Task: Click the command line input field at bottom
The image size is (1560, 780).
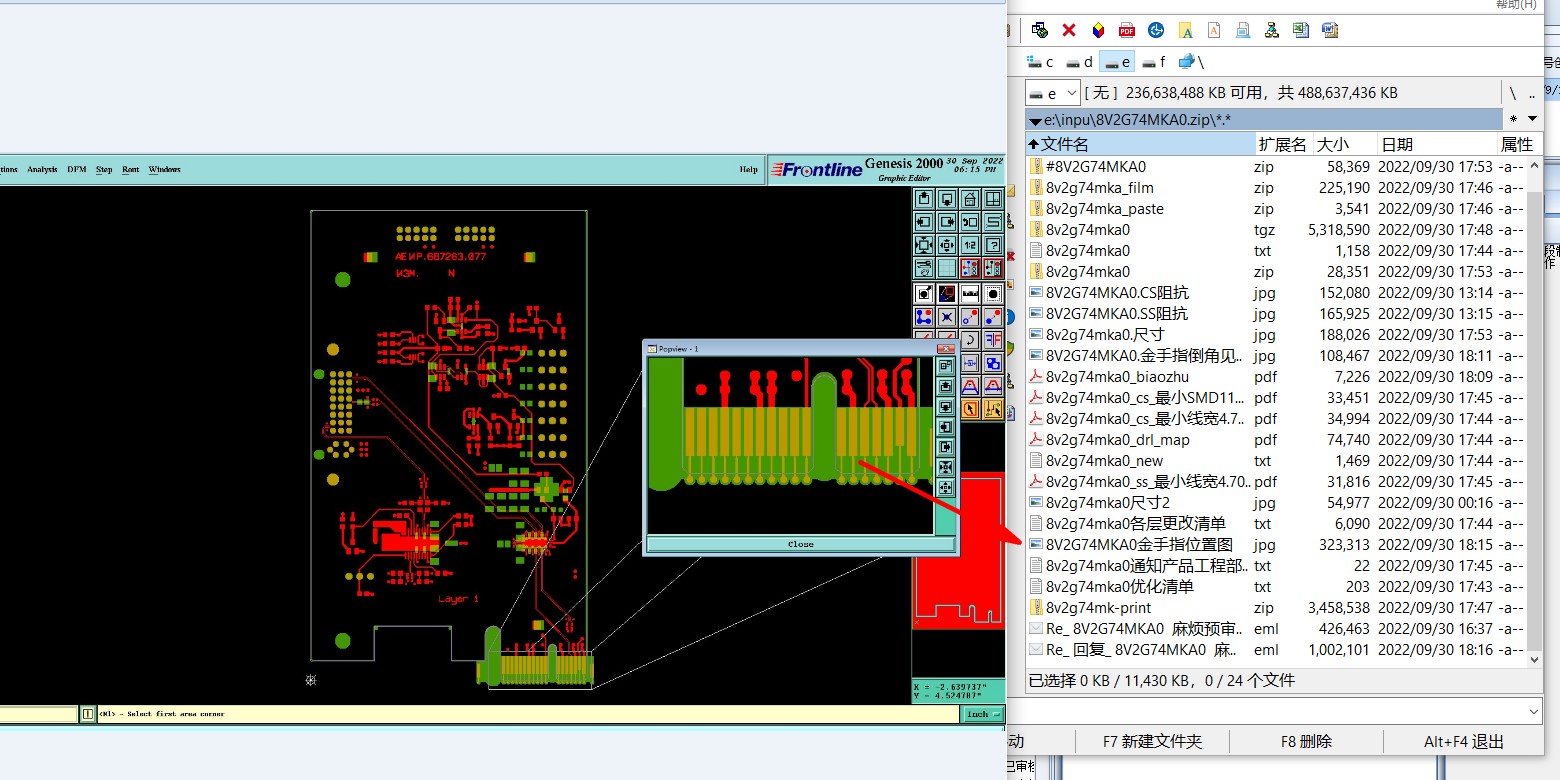Action: [1275, 711]
